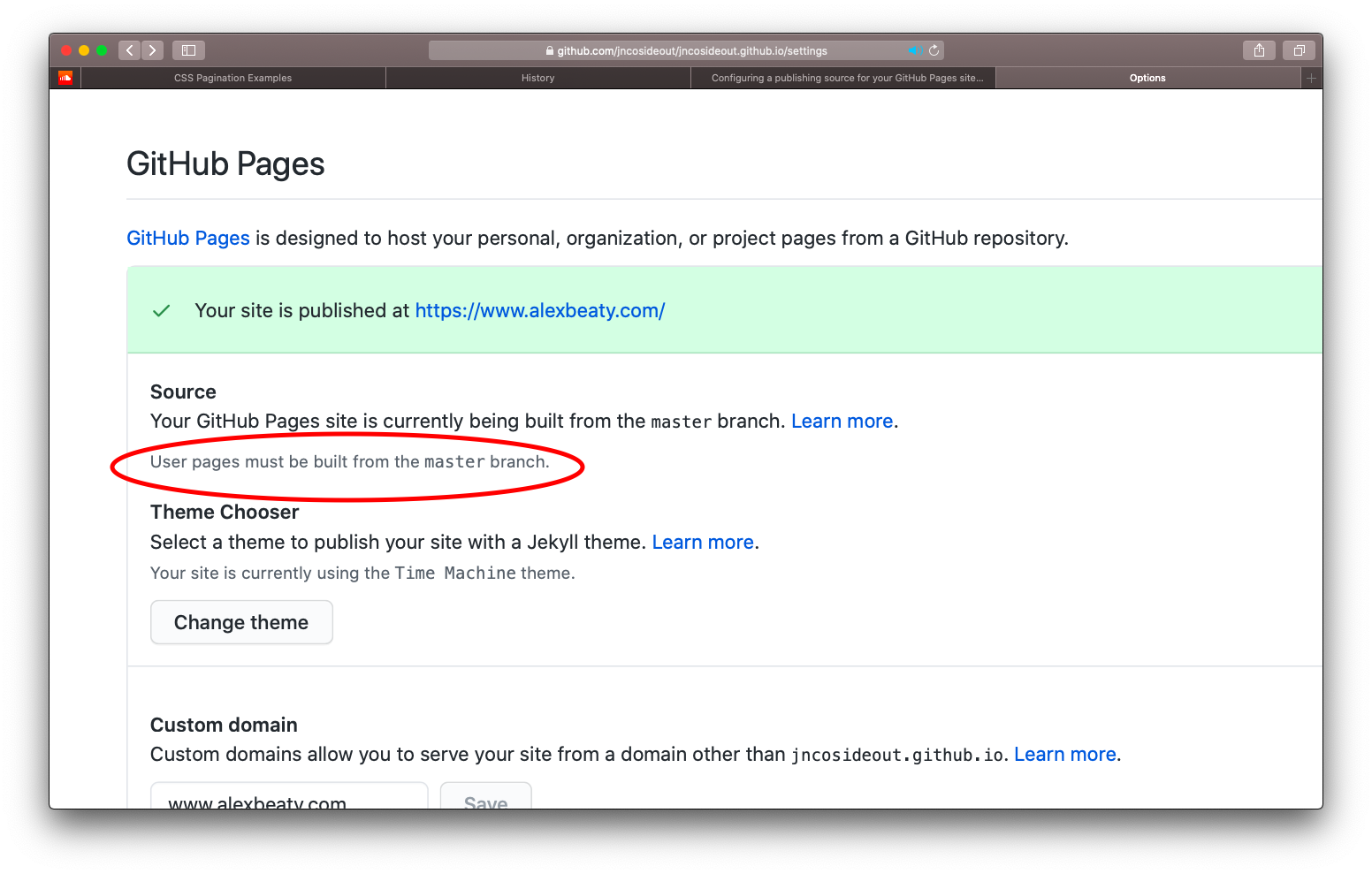
Task: Open the pinned SoundCloud tab
Action: point(65,78)
